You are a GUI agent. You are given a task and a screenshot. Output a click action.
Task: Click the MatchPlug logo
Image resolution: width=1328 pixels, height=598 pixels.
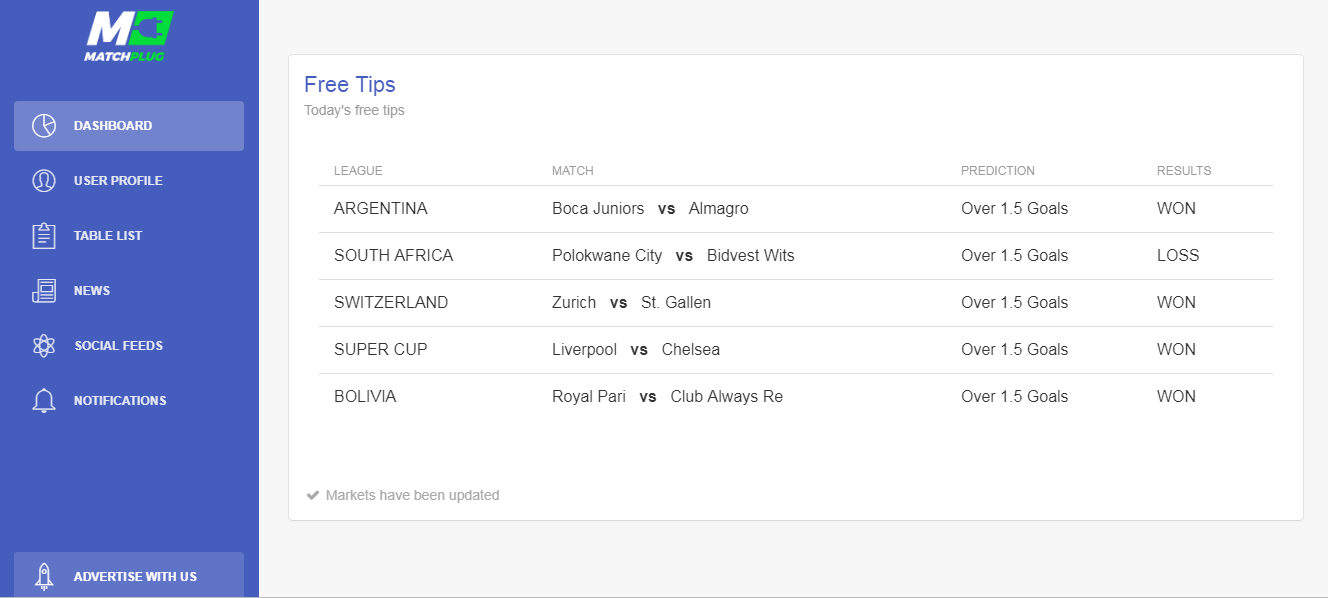[x=129, y=36]
